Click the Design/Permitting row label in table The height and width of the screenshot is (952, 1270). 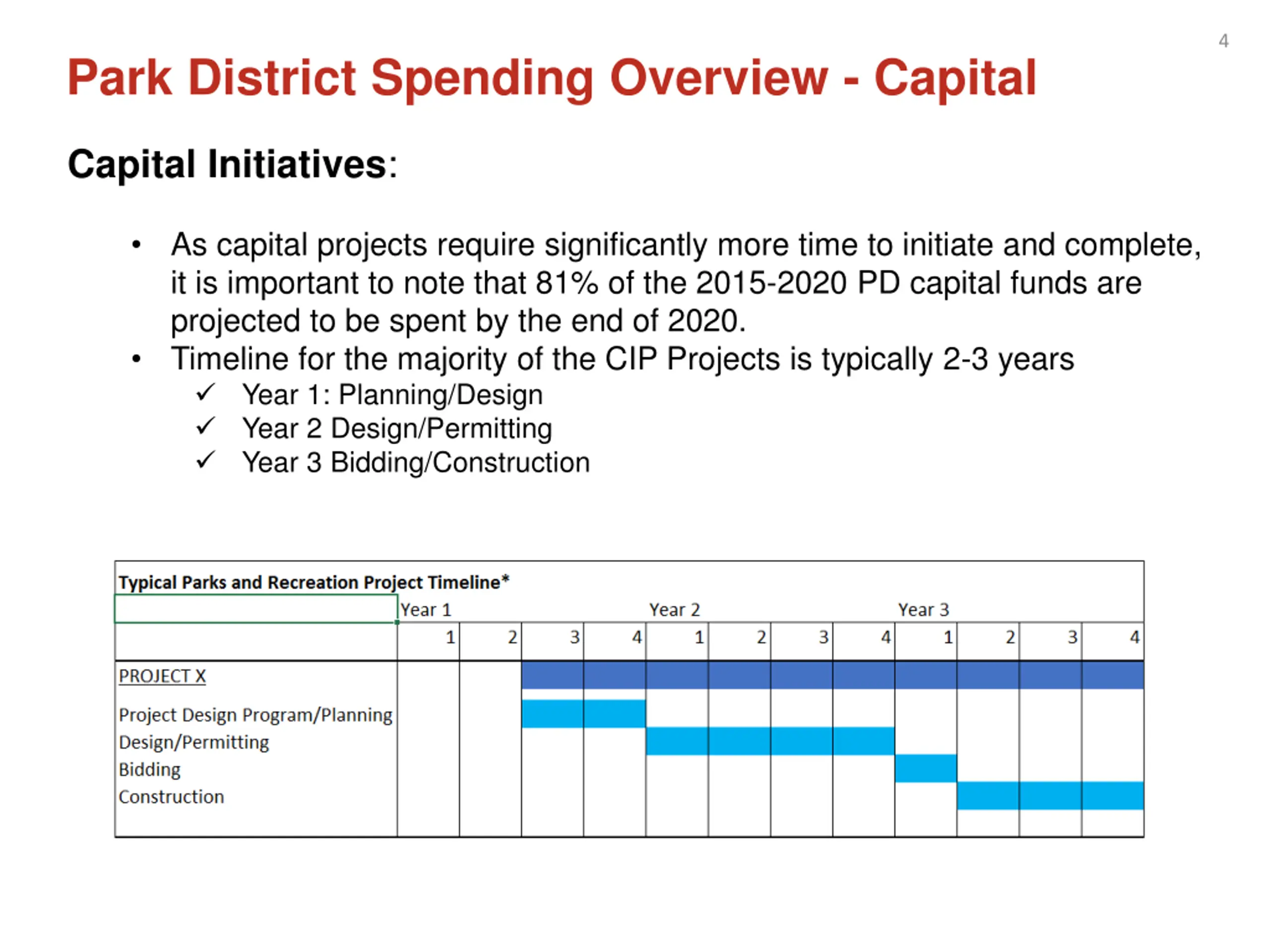pos(194,742)
